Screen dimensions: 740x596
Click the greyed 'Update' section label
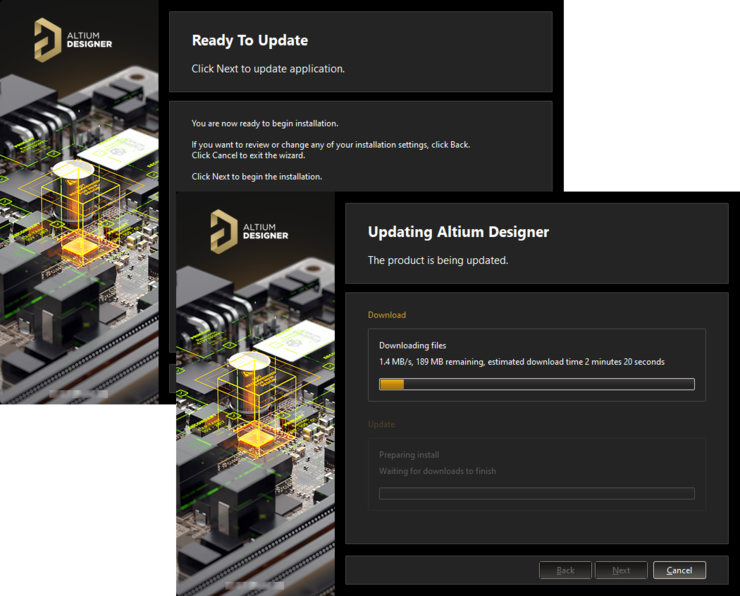point(381,424)
